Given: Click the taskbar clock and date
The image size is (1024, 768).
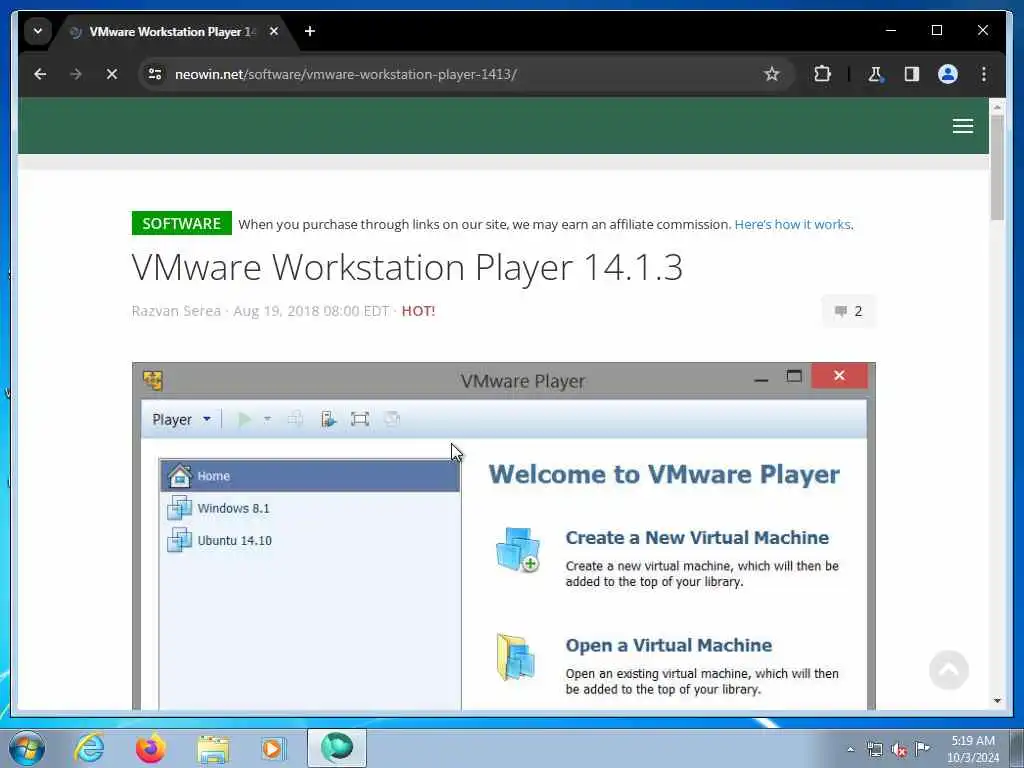Looking at the screenshot, I should 973,749.
